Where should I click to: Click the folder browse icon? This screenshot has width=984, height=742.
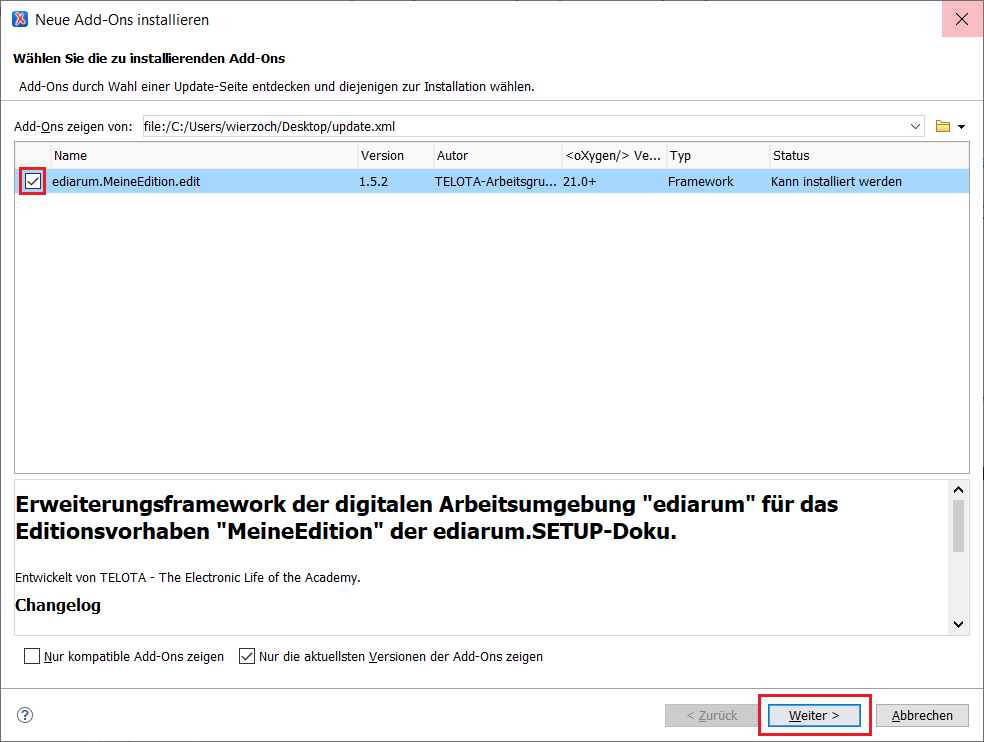coord(943,126)
